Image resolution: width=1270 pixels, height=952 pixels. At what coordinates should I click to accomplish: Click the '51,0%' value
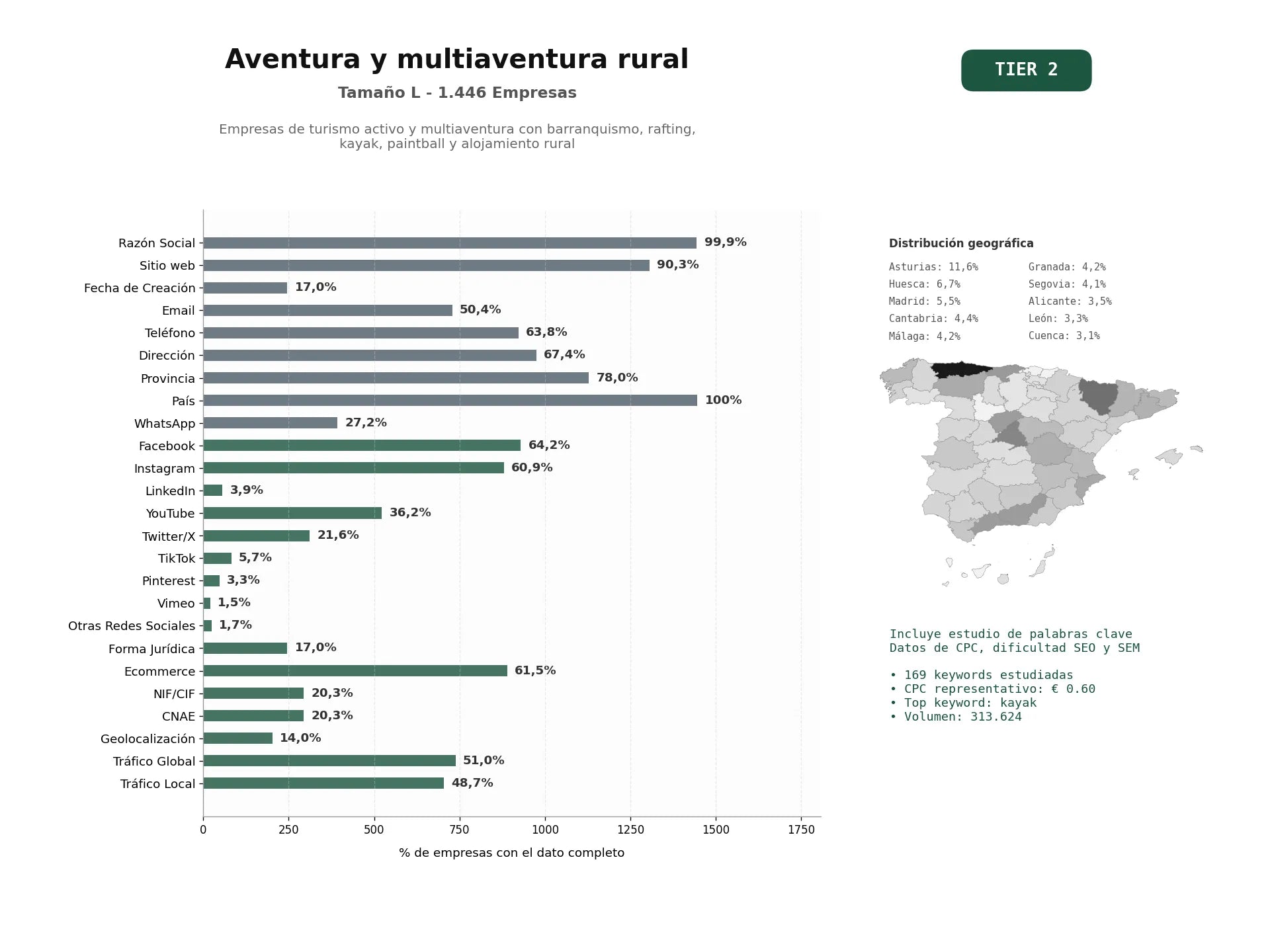484,760
